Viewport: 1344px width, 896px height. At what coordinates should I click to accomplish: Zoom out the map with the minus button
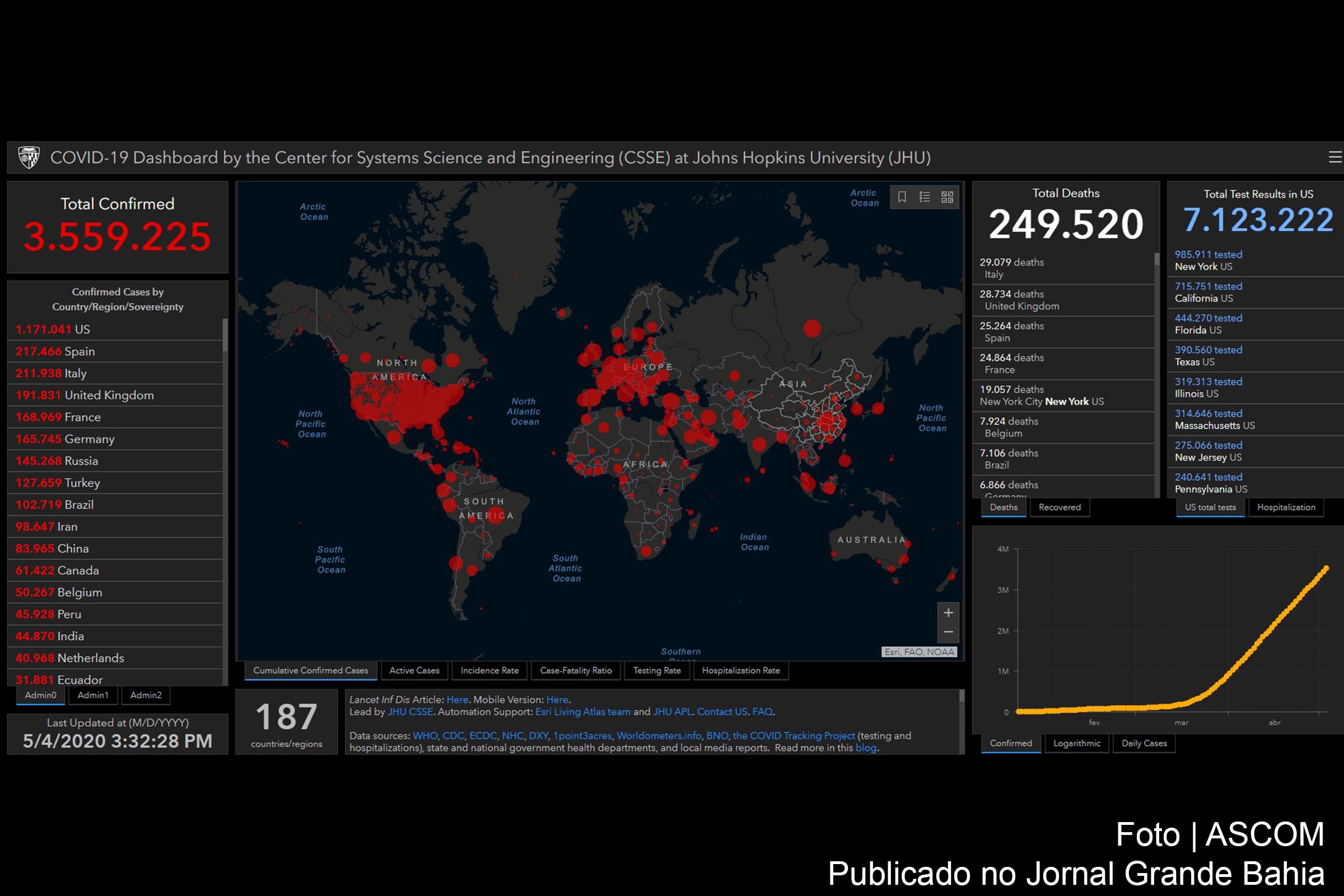tap(949, 632)
